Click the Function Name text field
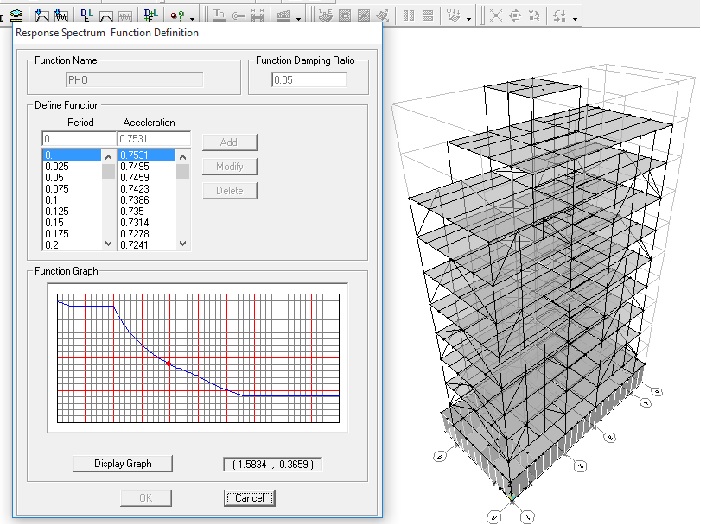The width and height of the screenshot is (701, 524). point(134,80)
